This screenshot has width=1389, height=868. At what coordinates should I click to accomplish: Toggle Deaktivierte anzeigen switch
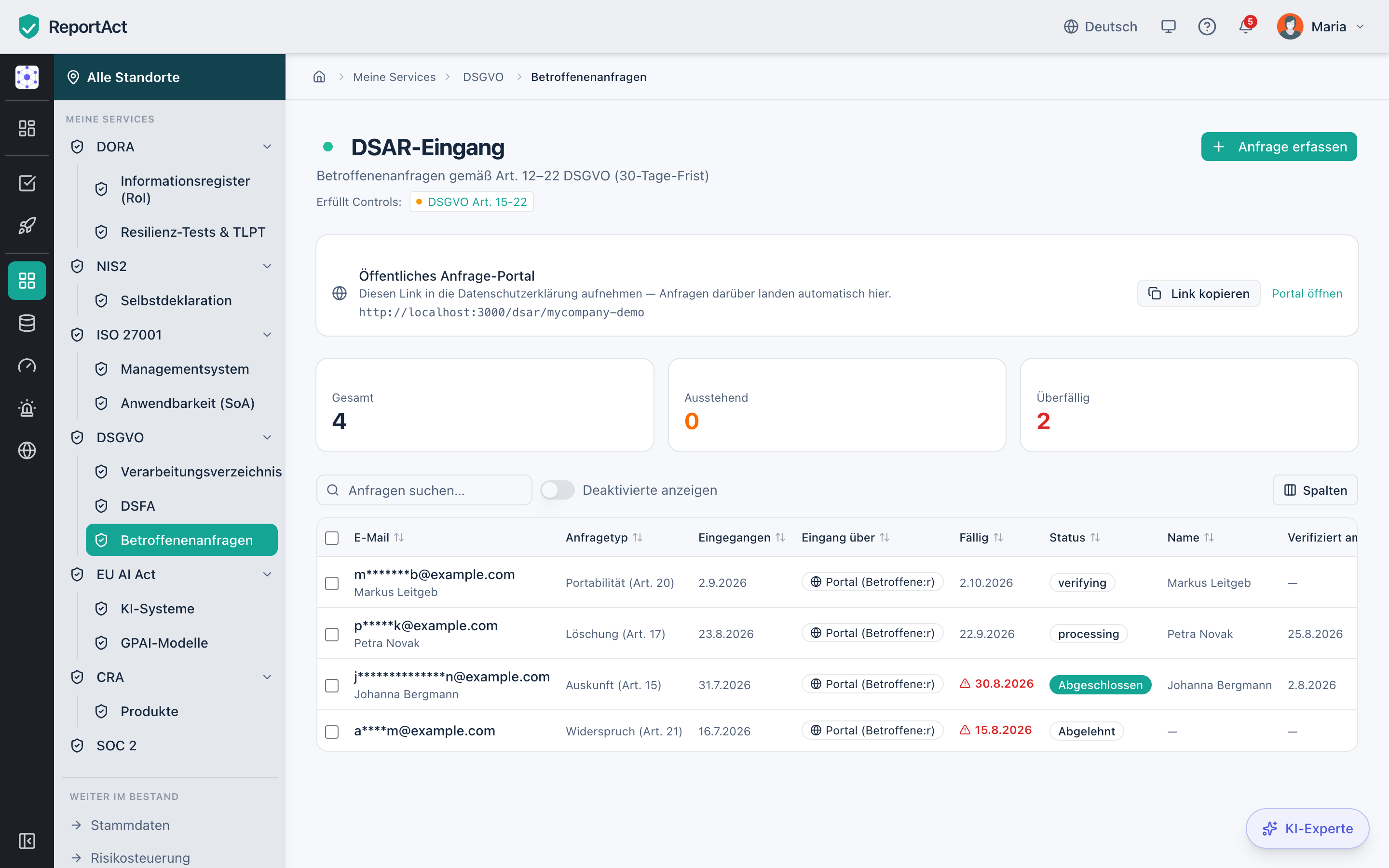coord(557,490)
